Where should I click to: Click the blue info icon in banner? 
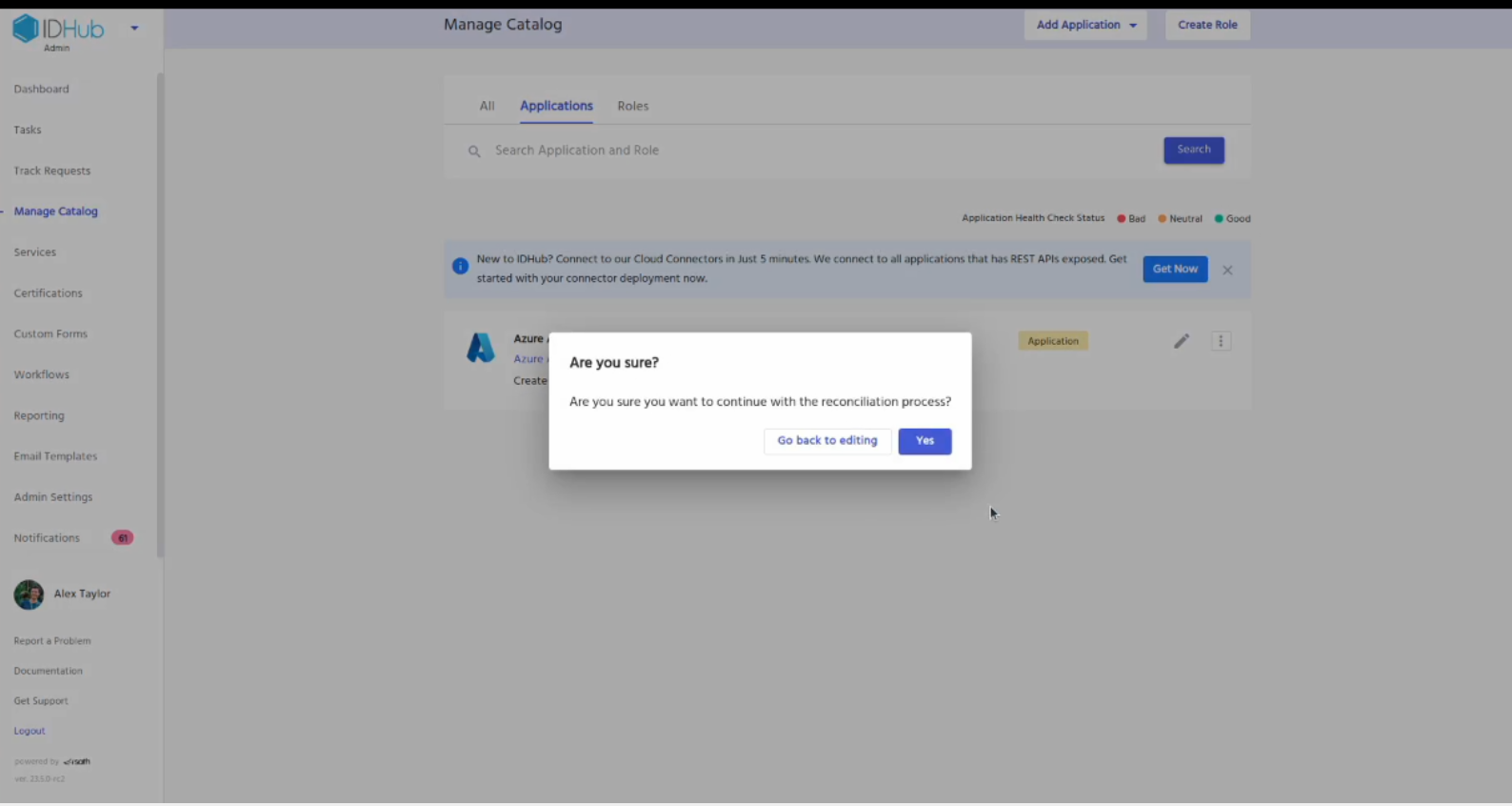click(460, 267)
